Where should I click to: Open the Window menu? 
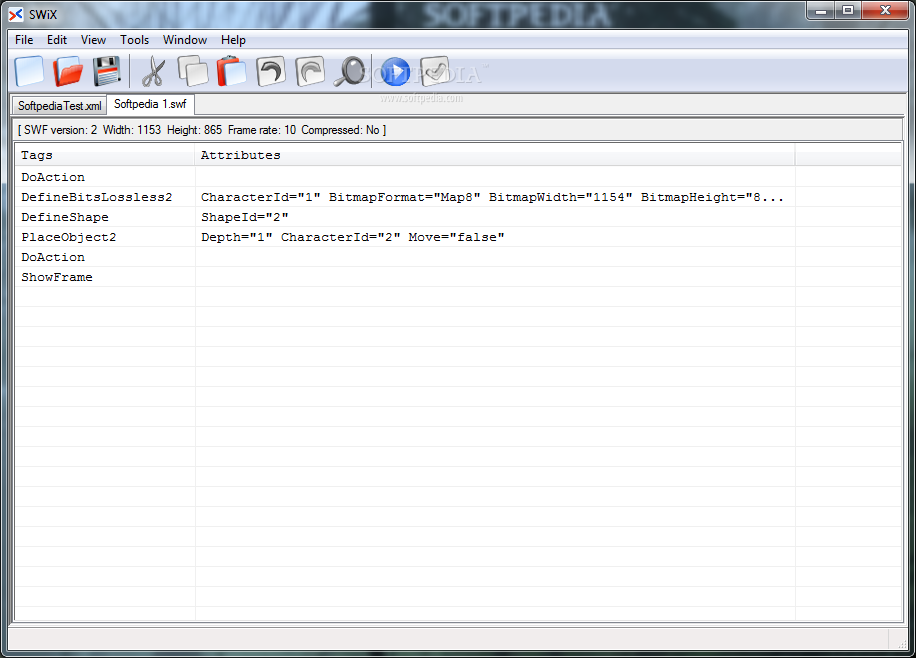(185, 40)
